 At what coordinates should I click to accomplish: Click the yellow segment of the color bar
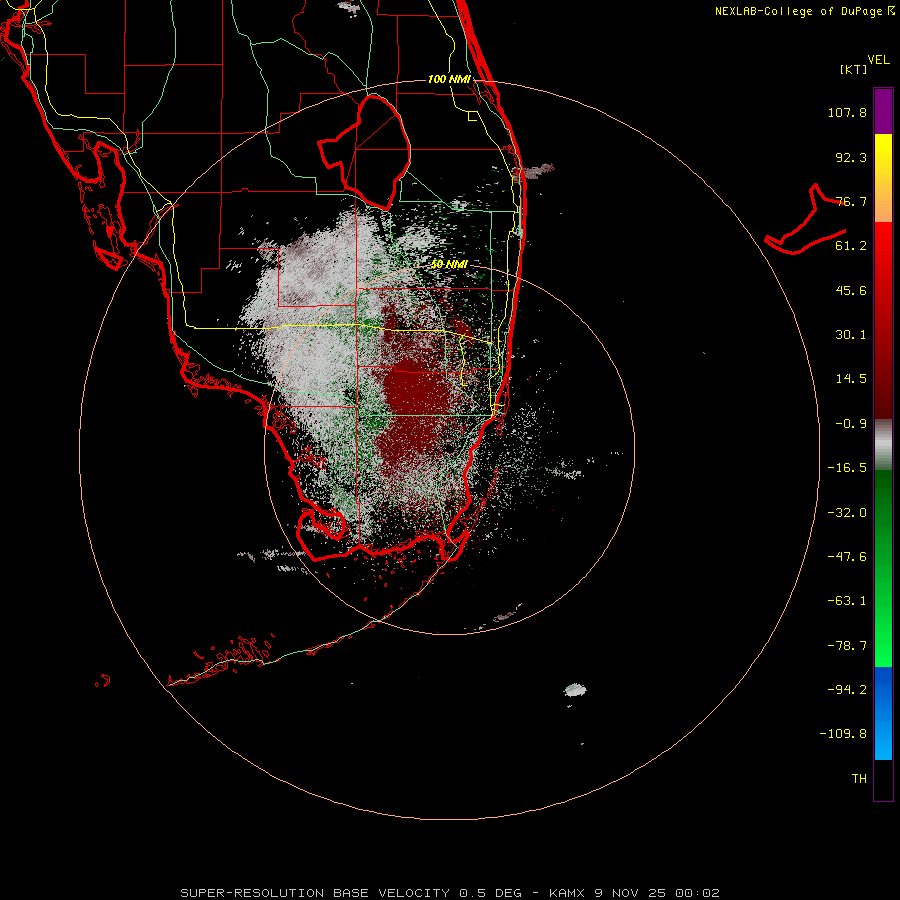coord(883,178)
